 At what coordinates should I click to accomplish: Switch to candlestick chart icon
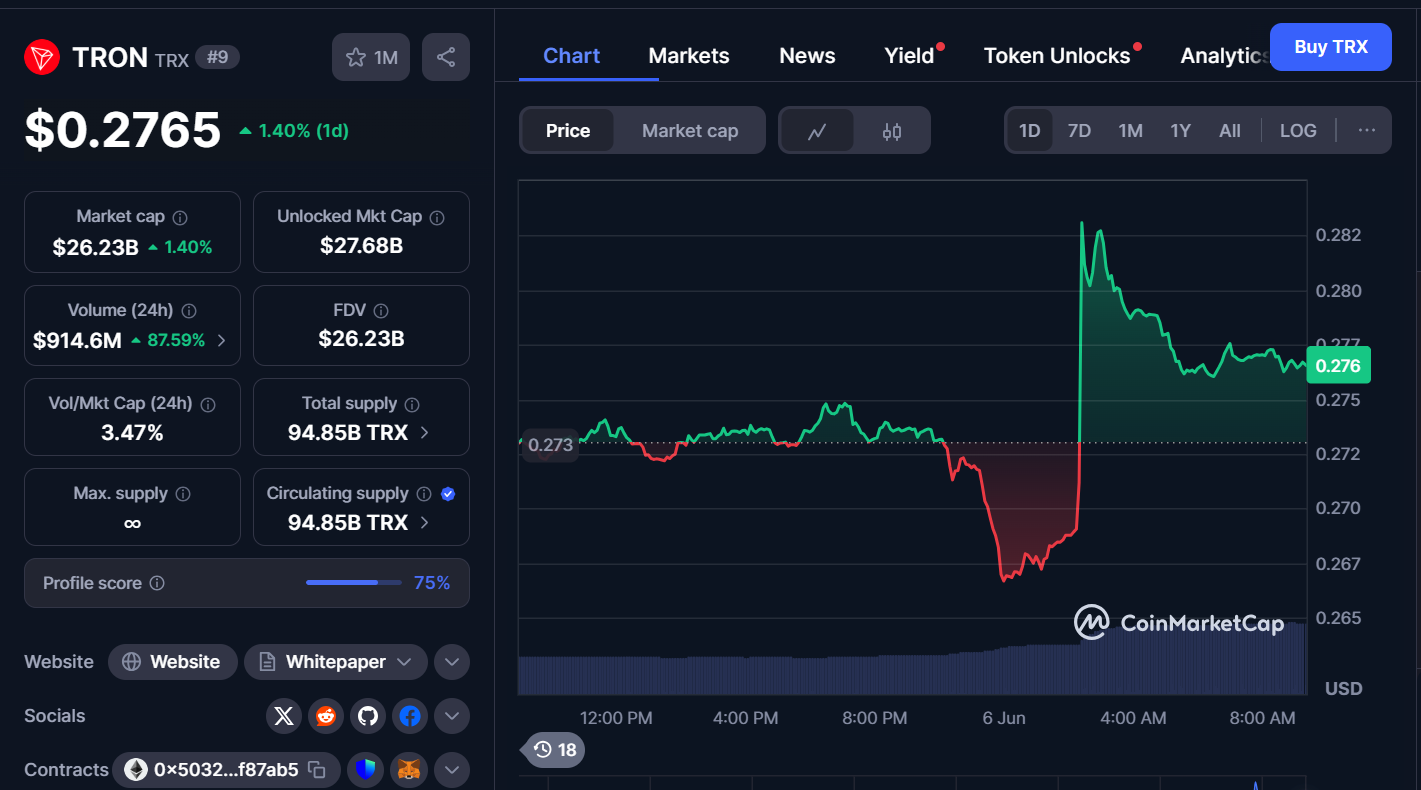tap(892, 131)
